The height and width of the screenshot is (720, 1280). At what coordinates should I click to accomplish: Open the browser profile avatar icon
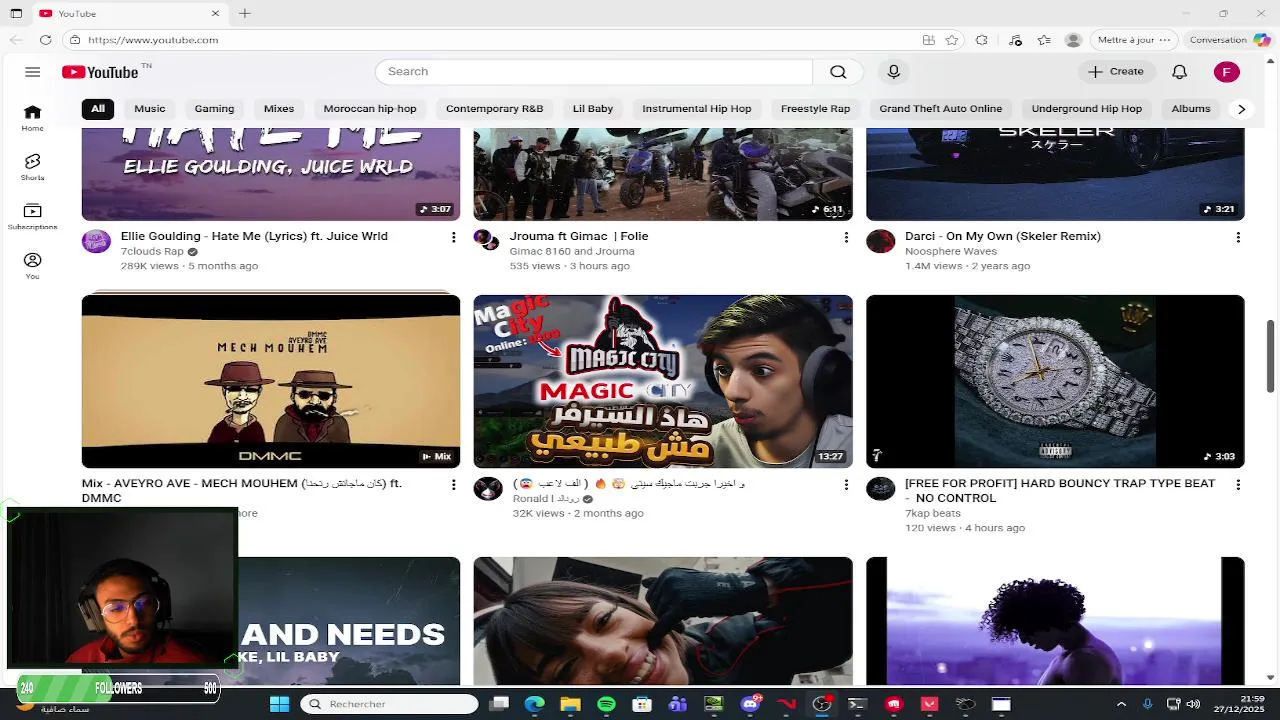point(1073,40)
